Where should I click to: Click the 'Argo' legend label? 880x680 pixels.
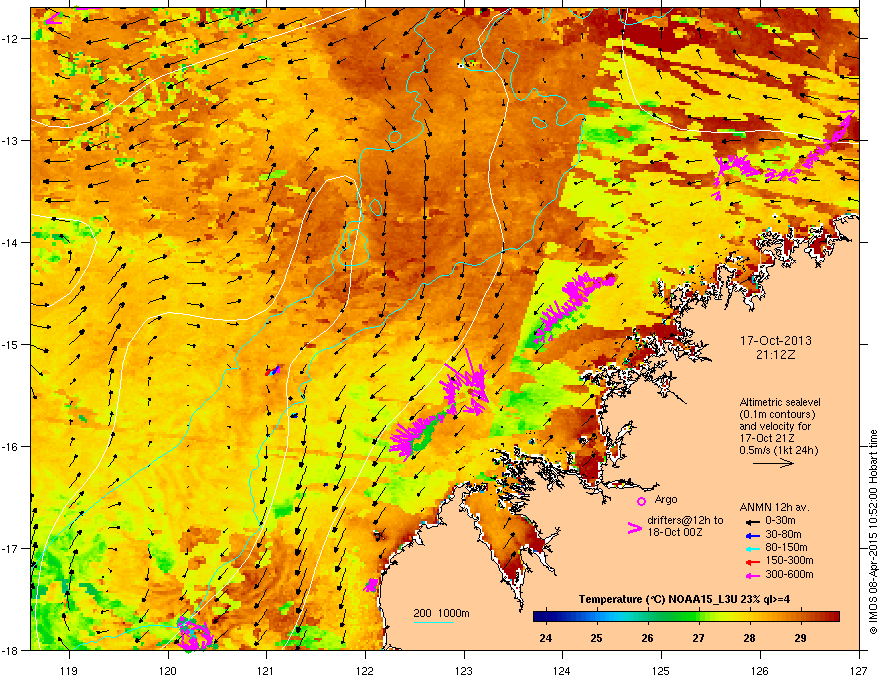666,499
